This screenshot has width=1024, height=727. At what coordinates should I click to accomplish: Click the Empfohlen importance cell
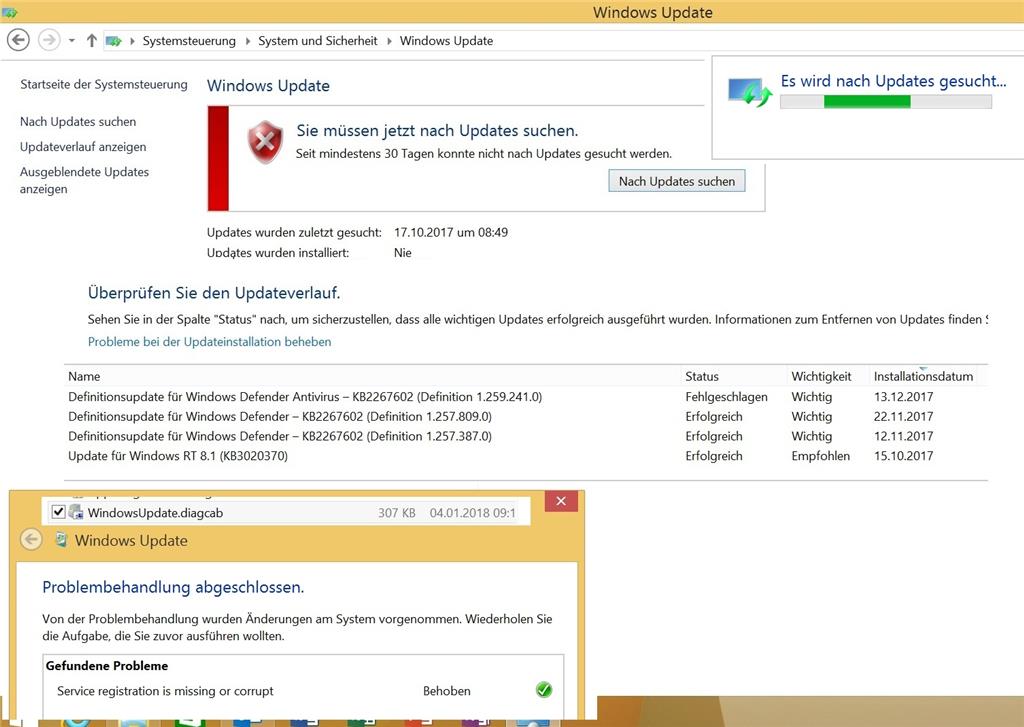click(821, 456)
